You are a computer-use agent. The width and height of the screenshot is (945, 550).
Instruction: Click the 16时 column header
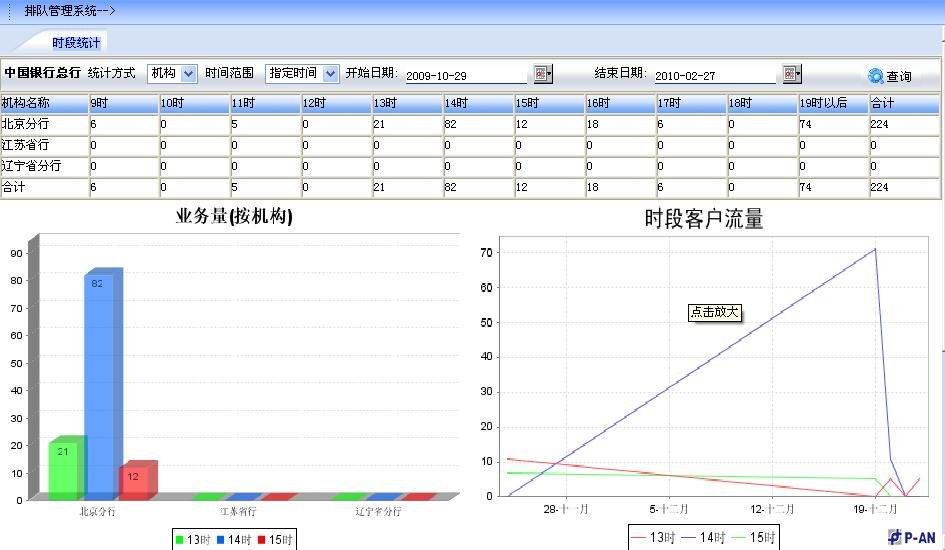(x=621, y=103)
